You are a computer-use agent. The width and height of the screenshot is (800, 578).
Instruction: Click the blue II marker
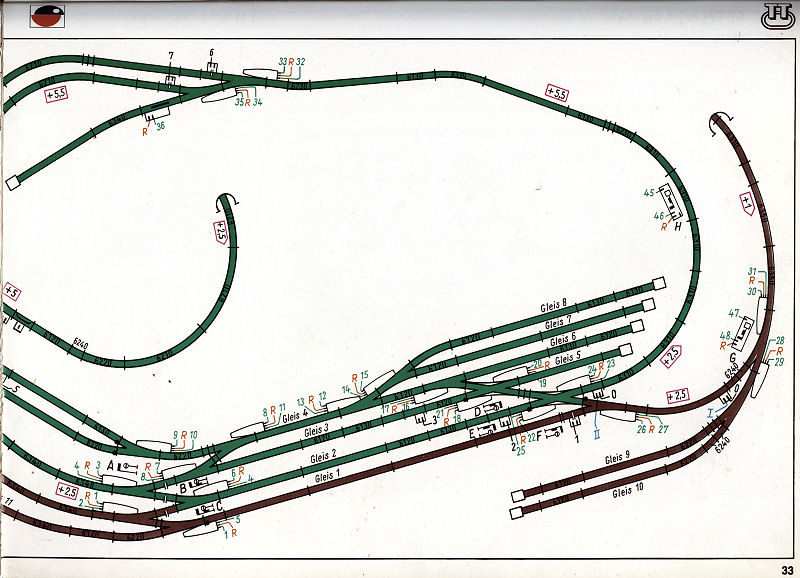595,434
